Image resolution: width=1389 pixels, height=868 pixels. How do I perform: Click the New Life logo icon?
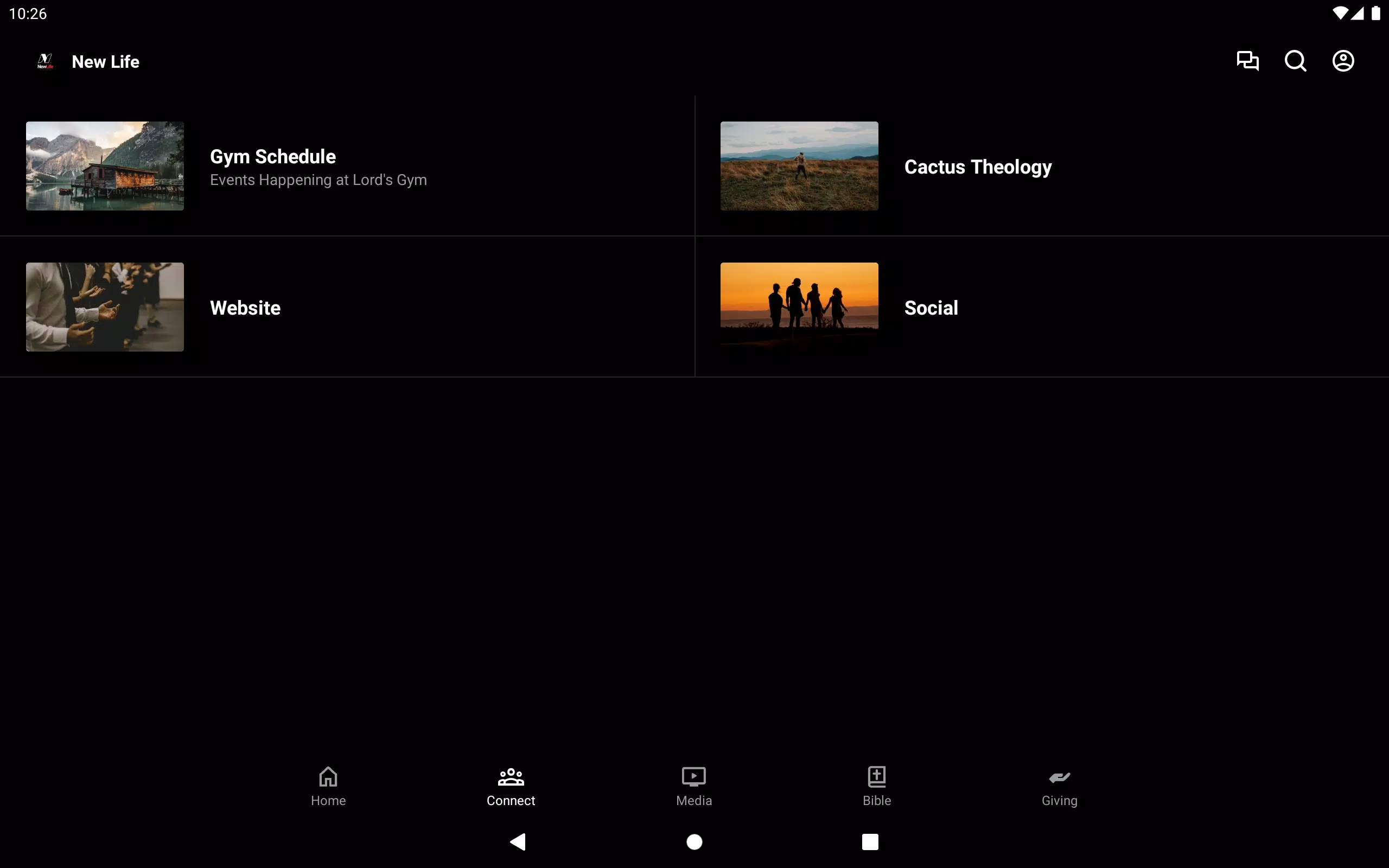(x=46, y=61)
